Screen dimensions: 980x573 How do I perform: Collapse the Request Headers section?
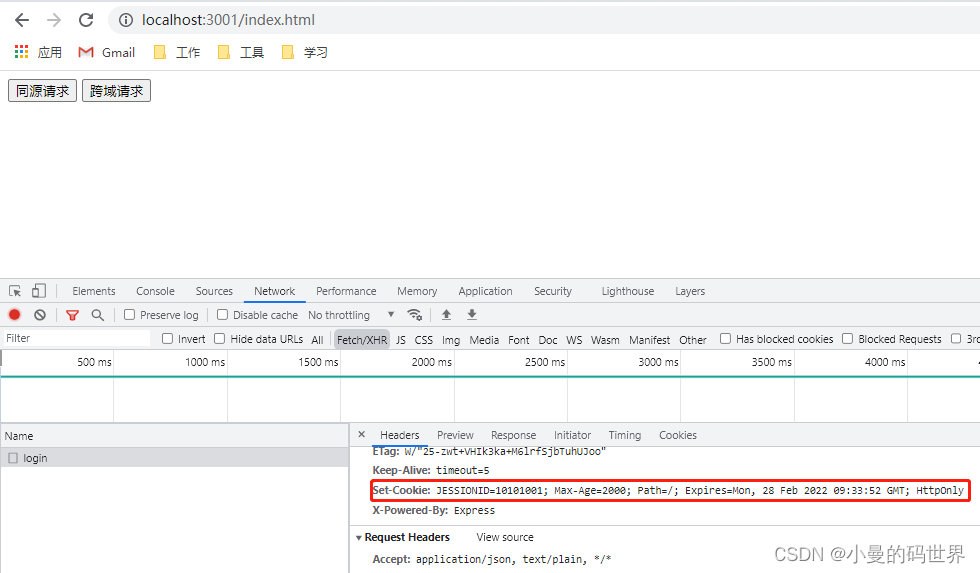(x=359, y=538)
